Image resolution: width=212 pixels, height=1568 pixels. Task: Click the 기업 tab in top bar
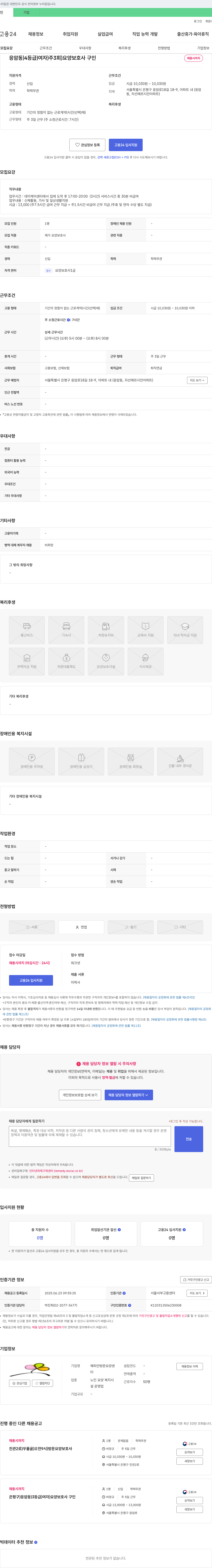click(x=26, y=12)
